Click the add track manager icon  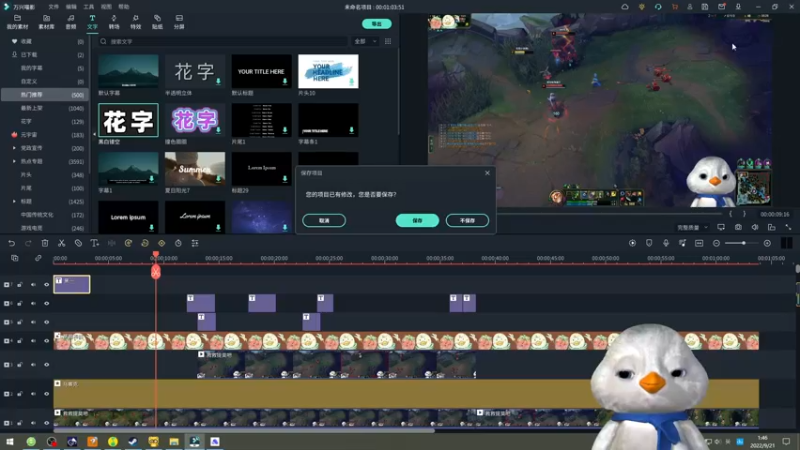(15, 258)
